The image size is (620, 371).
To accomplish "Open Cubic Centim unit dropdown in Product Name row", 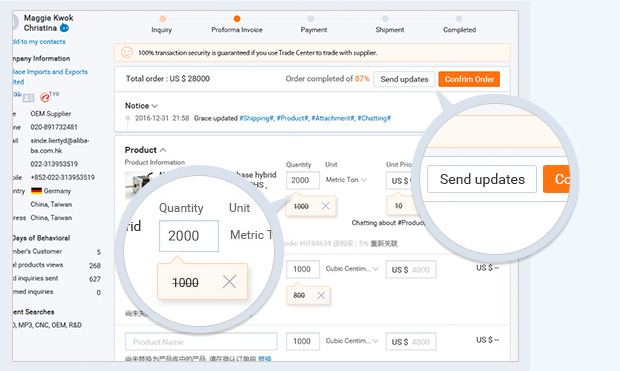I will point(352,341).
